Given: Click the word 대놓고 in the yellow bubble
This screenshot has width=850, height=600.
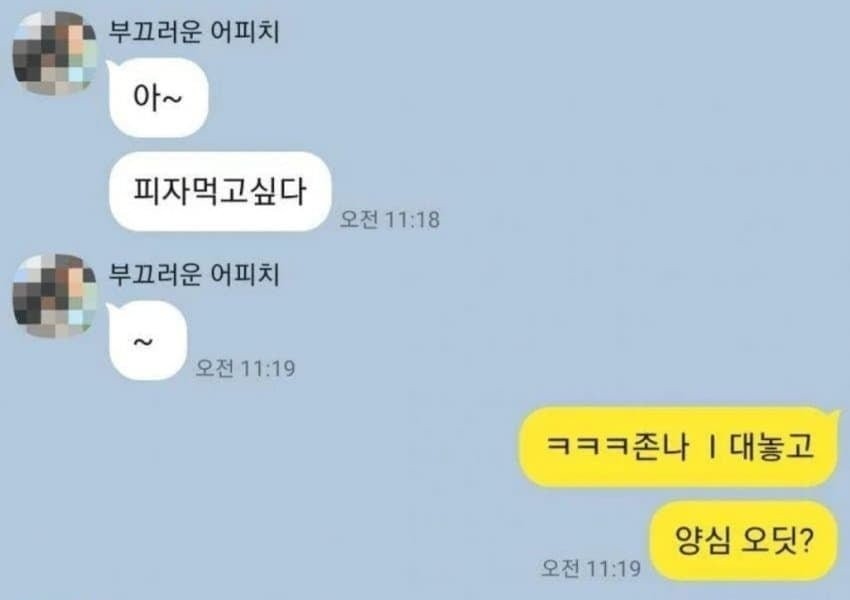Looking at the screenshot, I should pyautogui.click(x=771, y=447).
